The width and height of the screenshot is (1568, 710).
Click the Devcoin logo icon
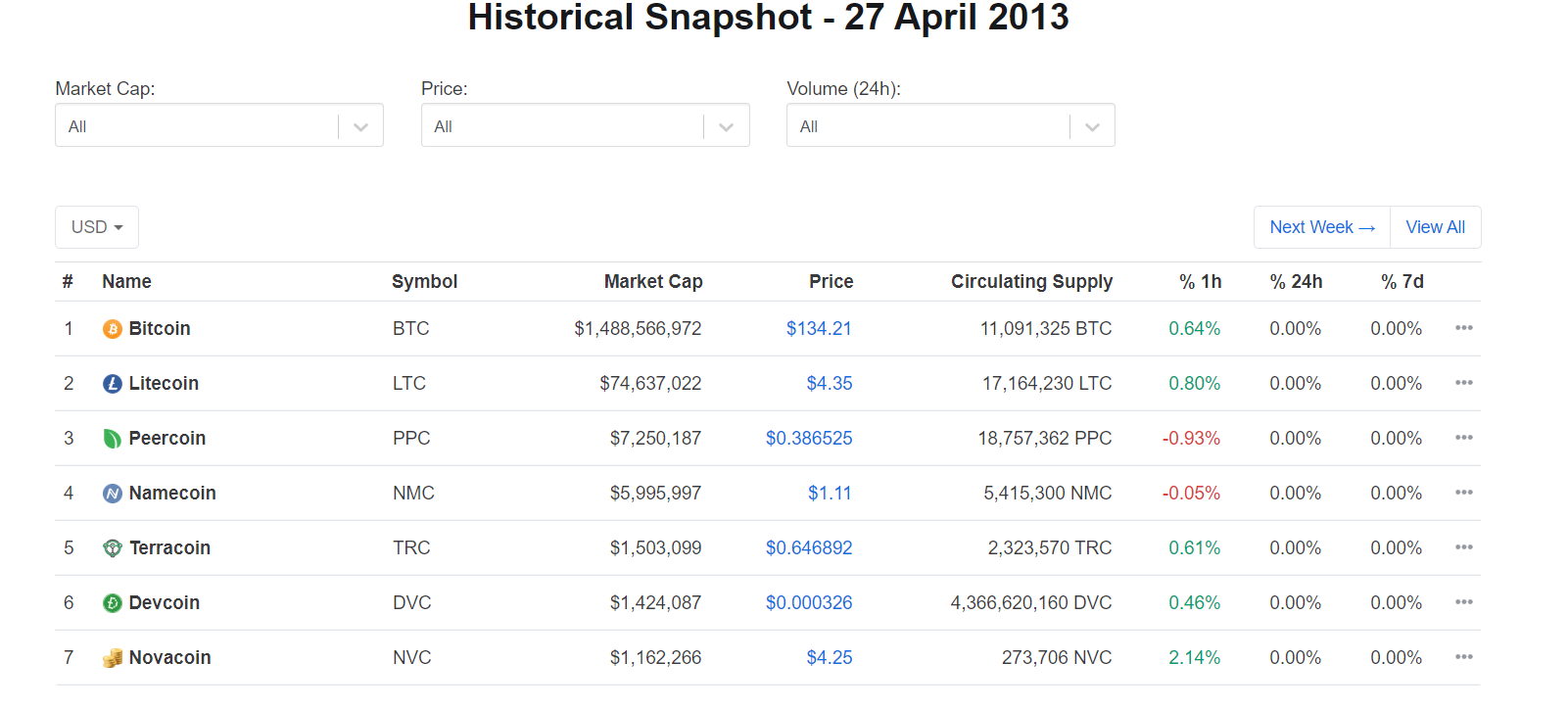(x=112, y=603)
